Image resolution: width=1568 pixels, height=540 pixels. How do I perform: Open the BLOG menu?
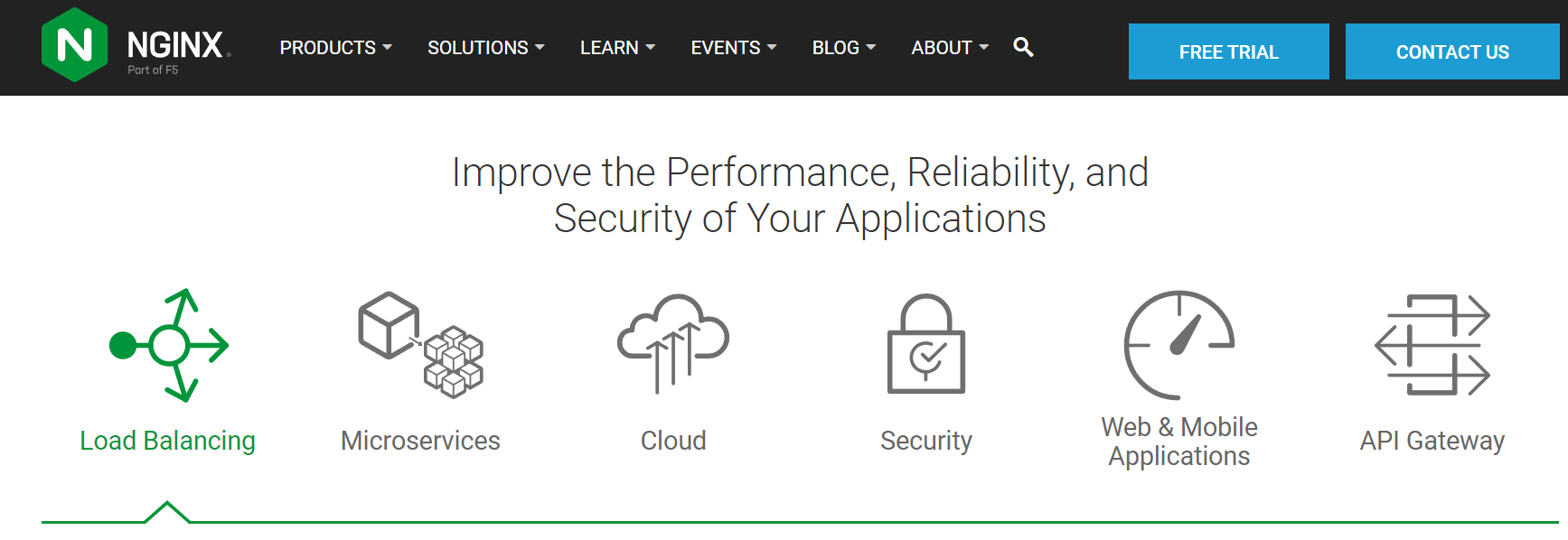click(836, 48)
